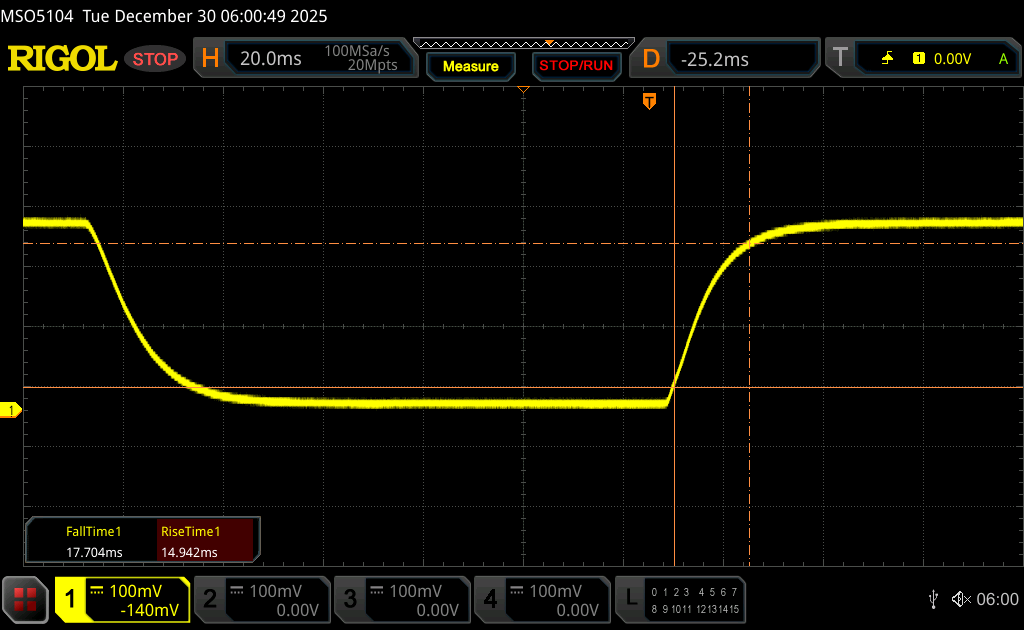The height and width of the screenshot is (630, 1024).
Task: Unmute the beeper speaker icon
Action: coord(960,599)
